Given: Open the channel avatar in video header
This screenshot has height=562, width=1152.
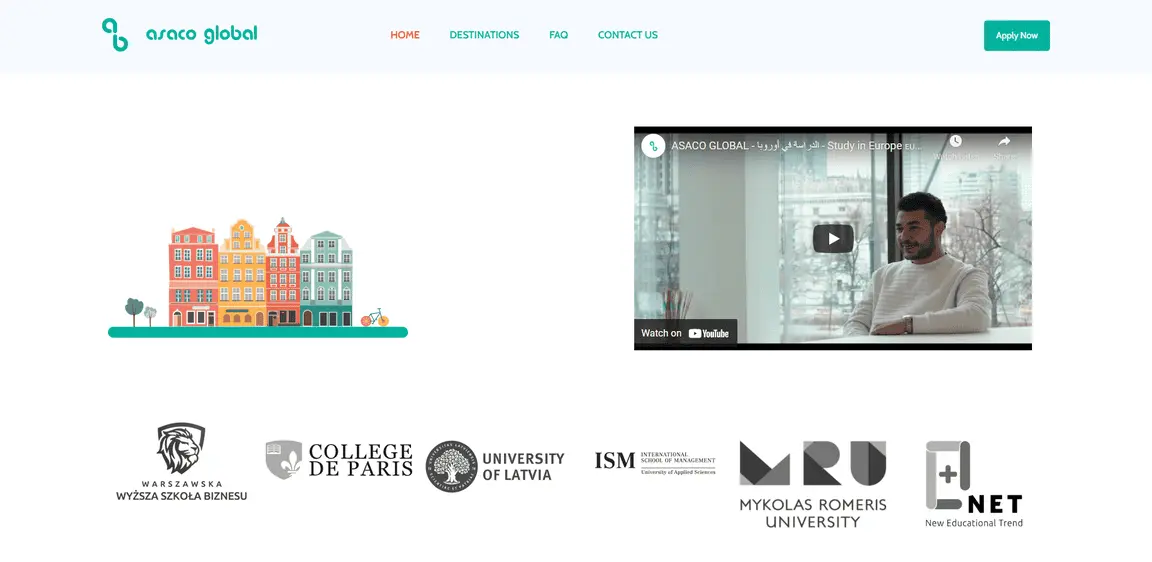Looking at the screenshot, I should coord(653,146).
